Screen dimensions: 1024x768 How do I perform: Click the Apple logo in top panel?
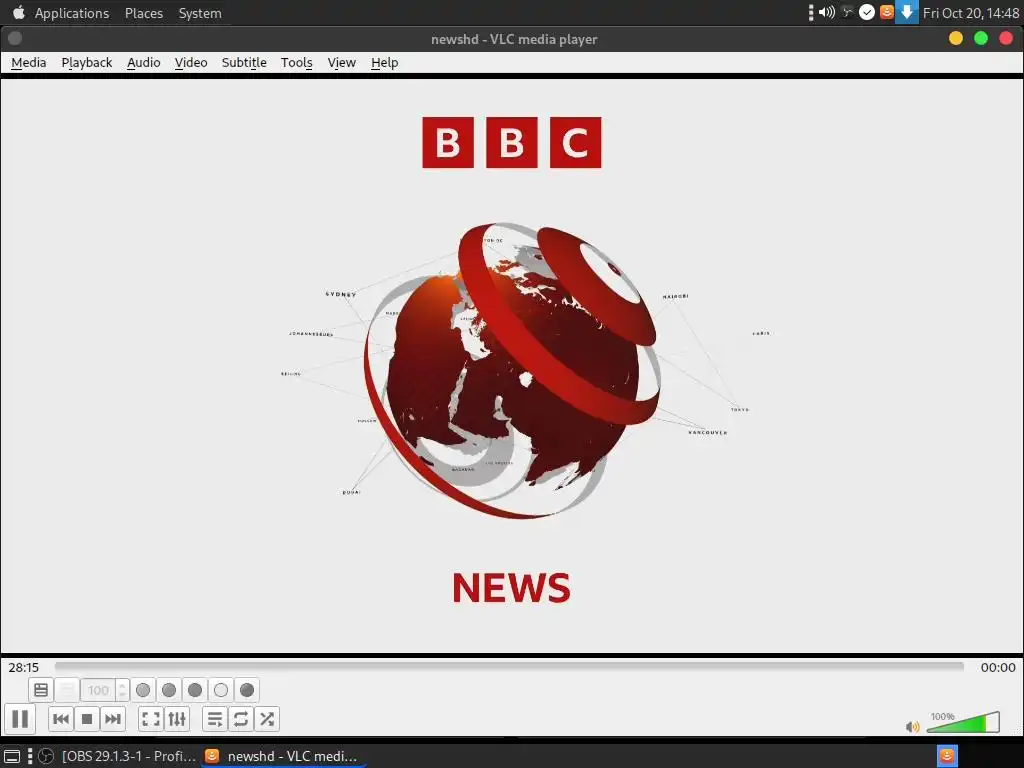tap(18, 12)
